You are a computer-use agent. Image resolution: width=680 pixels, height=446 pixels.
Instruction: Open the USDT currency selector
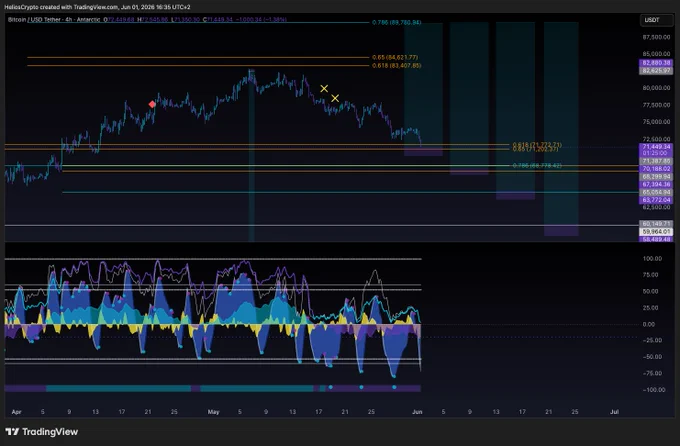click(x=656, y=20)
